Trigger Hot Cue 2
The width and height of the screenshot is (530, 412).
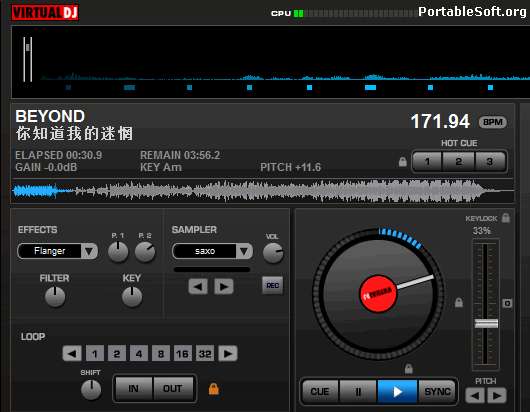point(458,162)
